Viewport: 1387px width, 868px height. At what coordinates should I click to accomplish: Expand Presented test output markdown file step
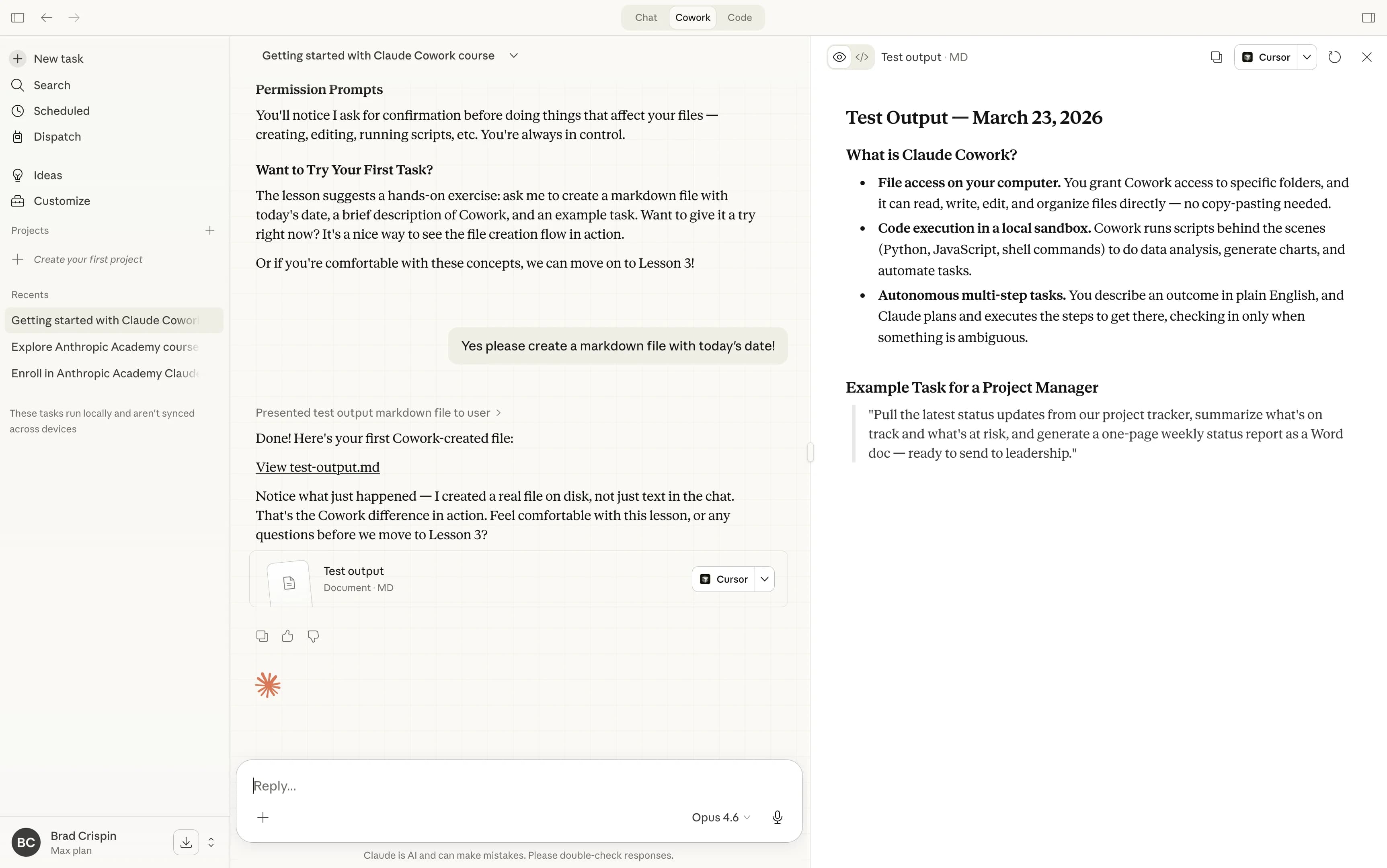[x=378, y=413]
